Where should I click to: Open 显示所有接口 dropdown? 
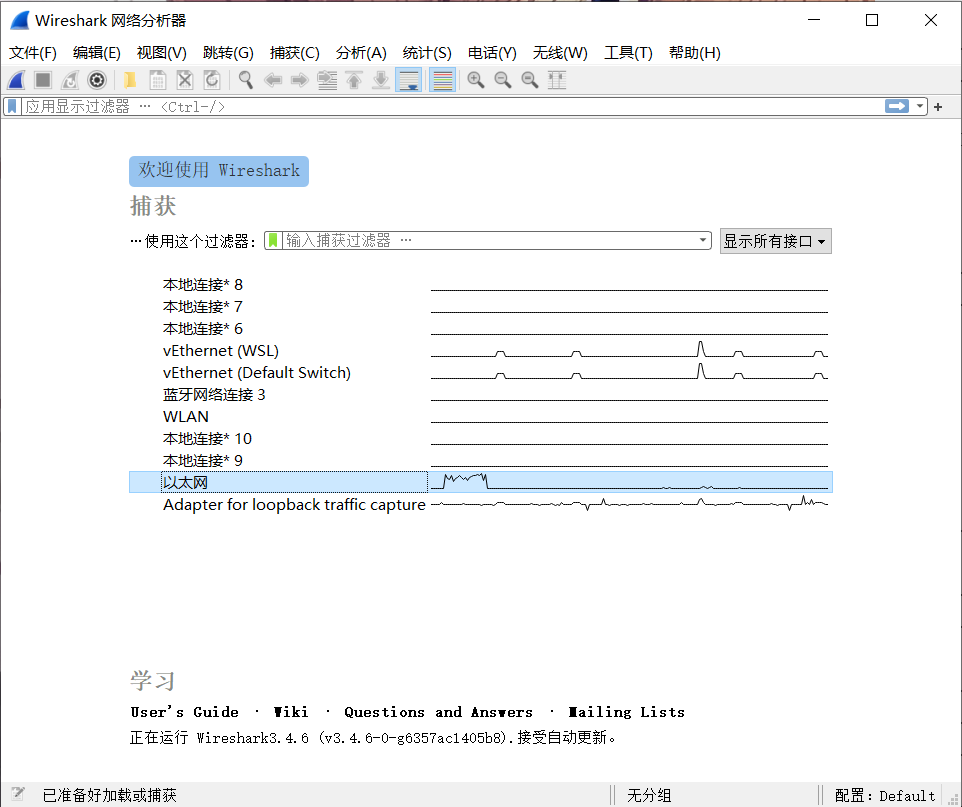pyautogui.click(x=775, y=241)
